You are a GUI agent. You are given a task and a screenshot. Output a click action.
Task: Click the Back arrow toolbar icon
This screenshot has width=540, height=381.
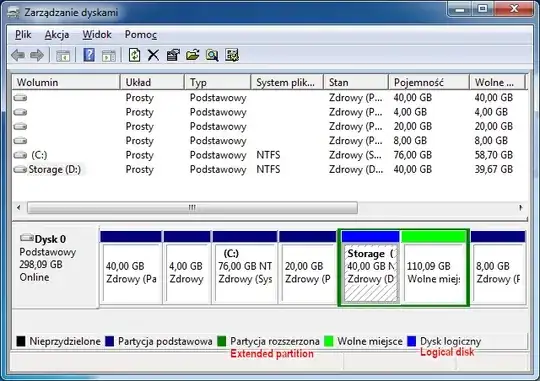click(x=18, y=55)
